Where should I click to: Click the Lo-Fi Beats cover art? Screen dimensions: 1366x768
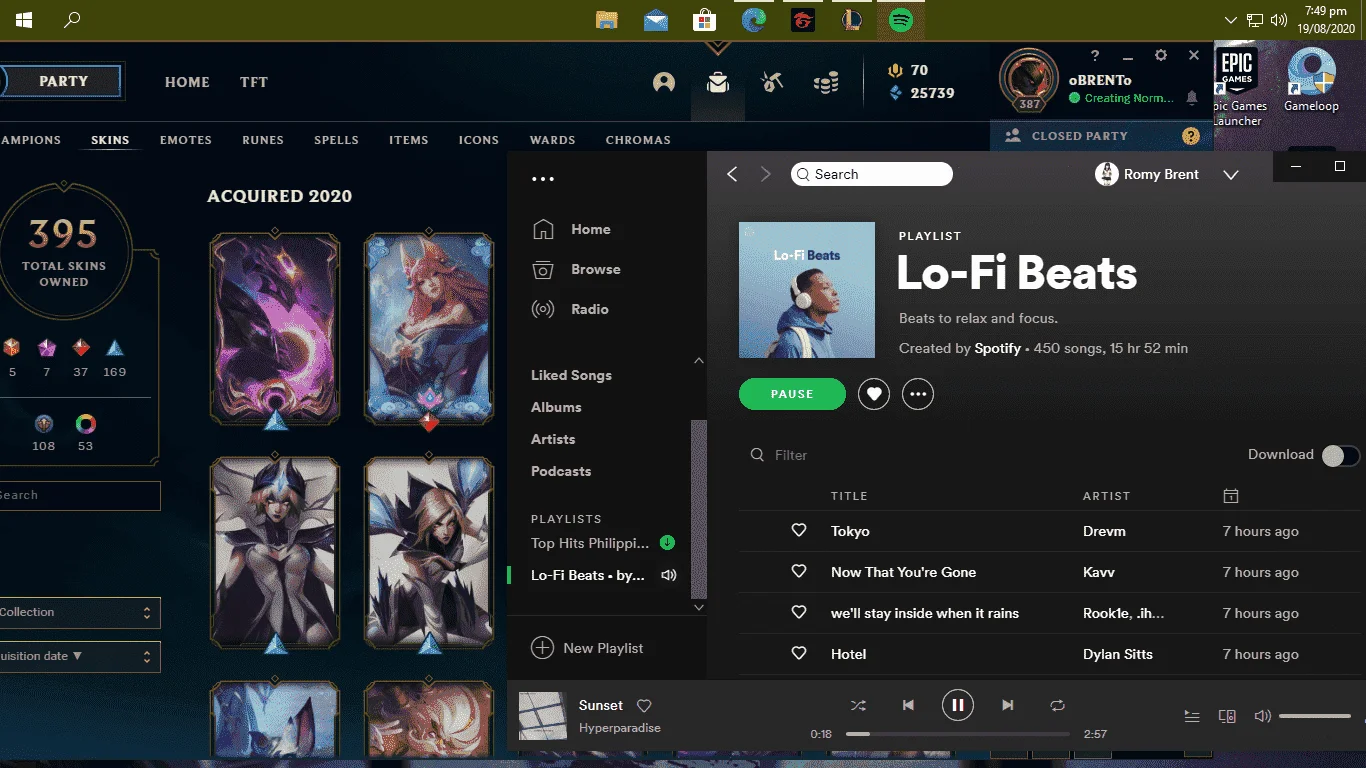pos(807,290)
